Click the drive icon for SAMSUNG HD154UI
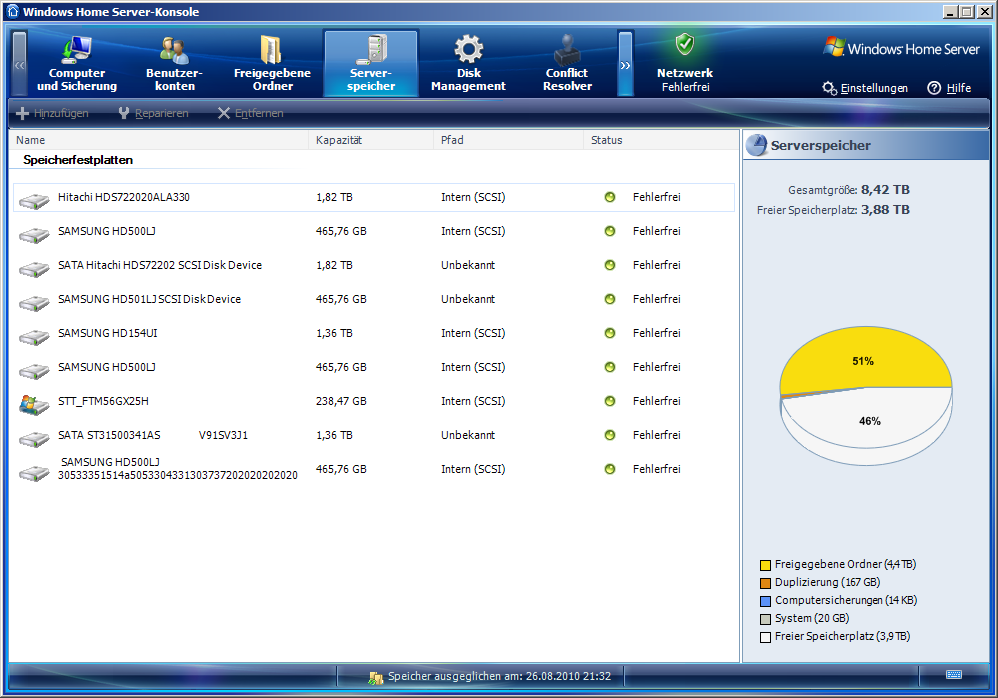The width and height of the screenshot is (998, 698). point(34,337)
